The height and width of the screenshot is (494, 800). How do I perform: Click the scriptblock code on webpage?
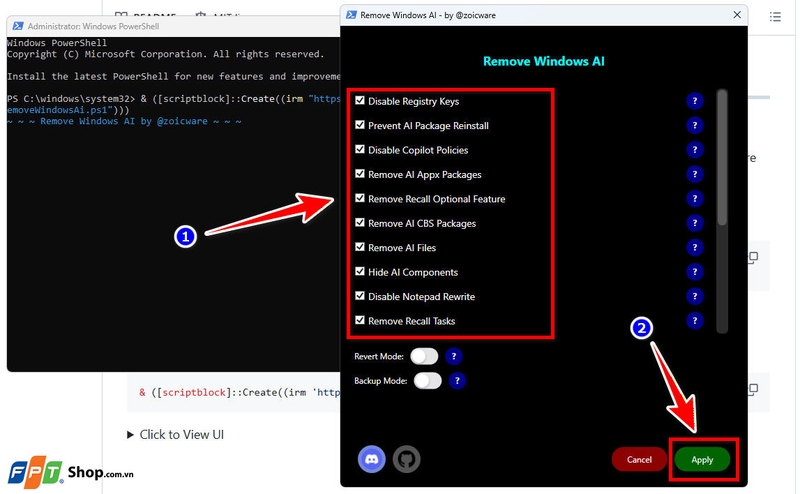(x=239, y=392)
